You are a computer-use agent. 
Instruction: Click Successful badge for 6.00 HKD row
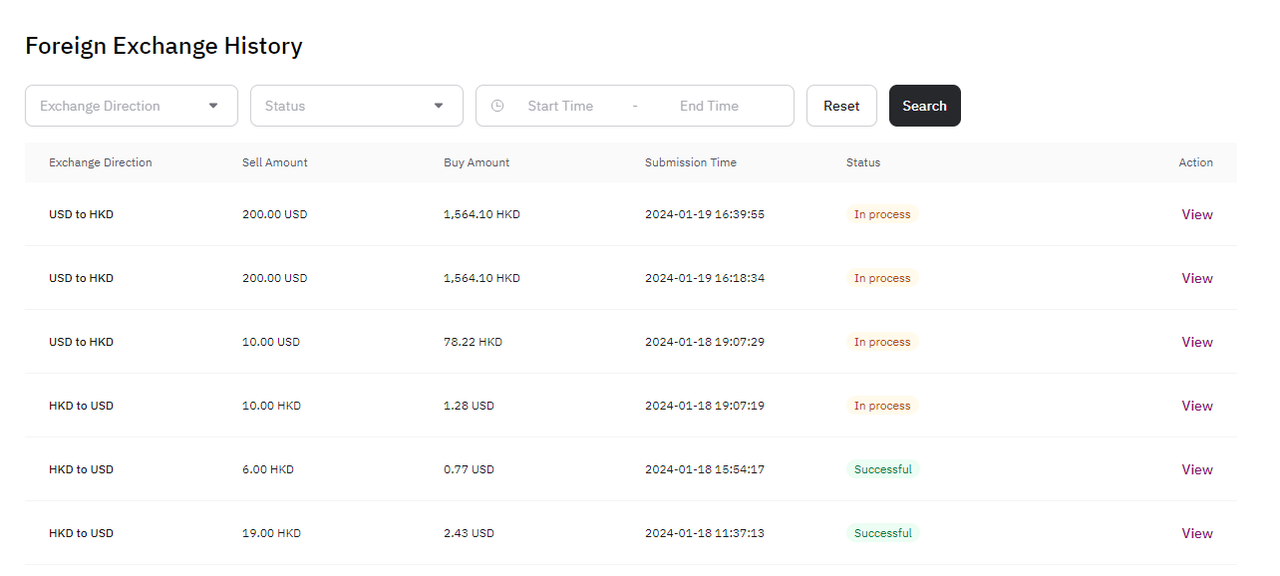[883, 469]
